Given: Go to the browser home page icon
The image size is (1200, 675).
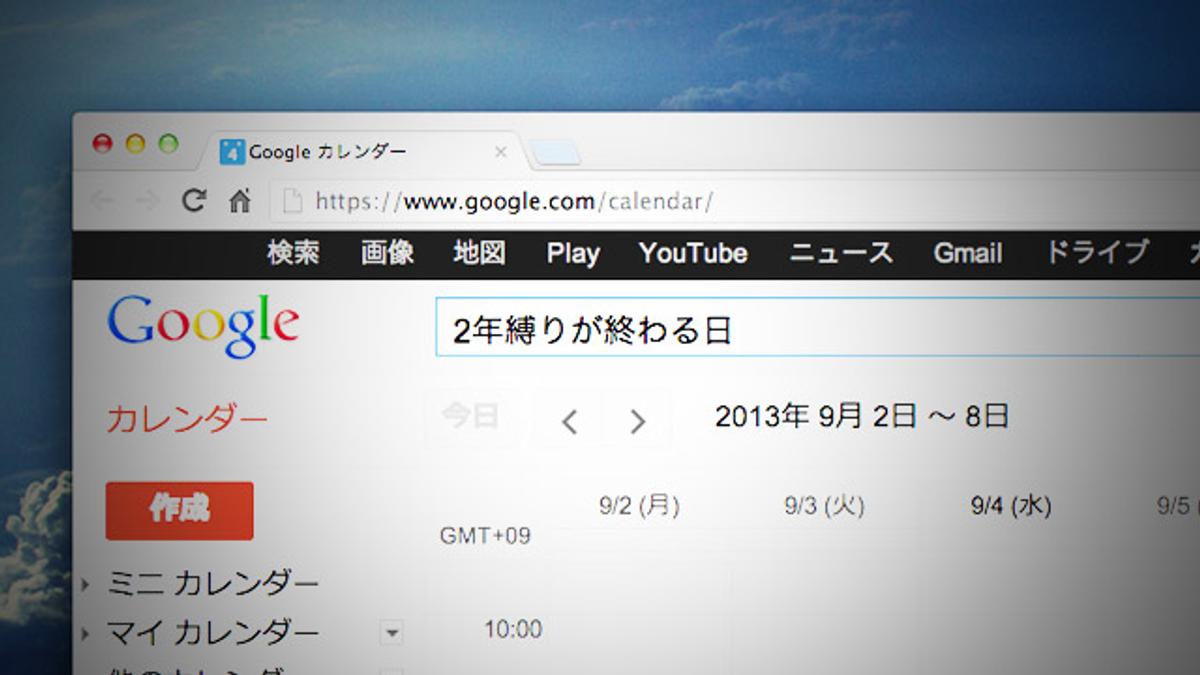Looking at the screenshot, I should 240,201.
